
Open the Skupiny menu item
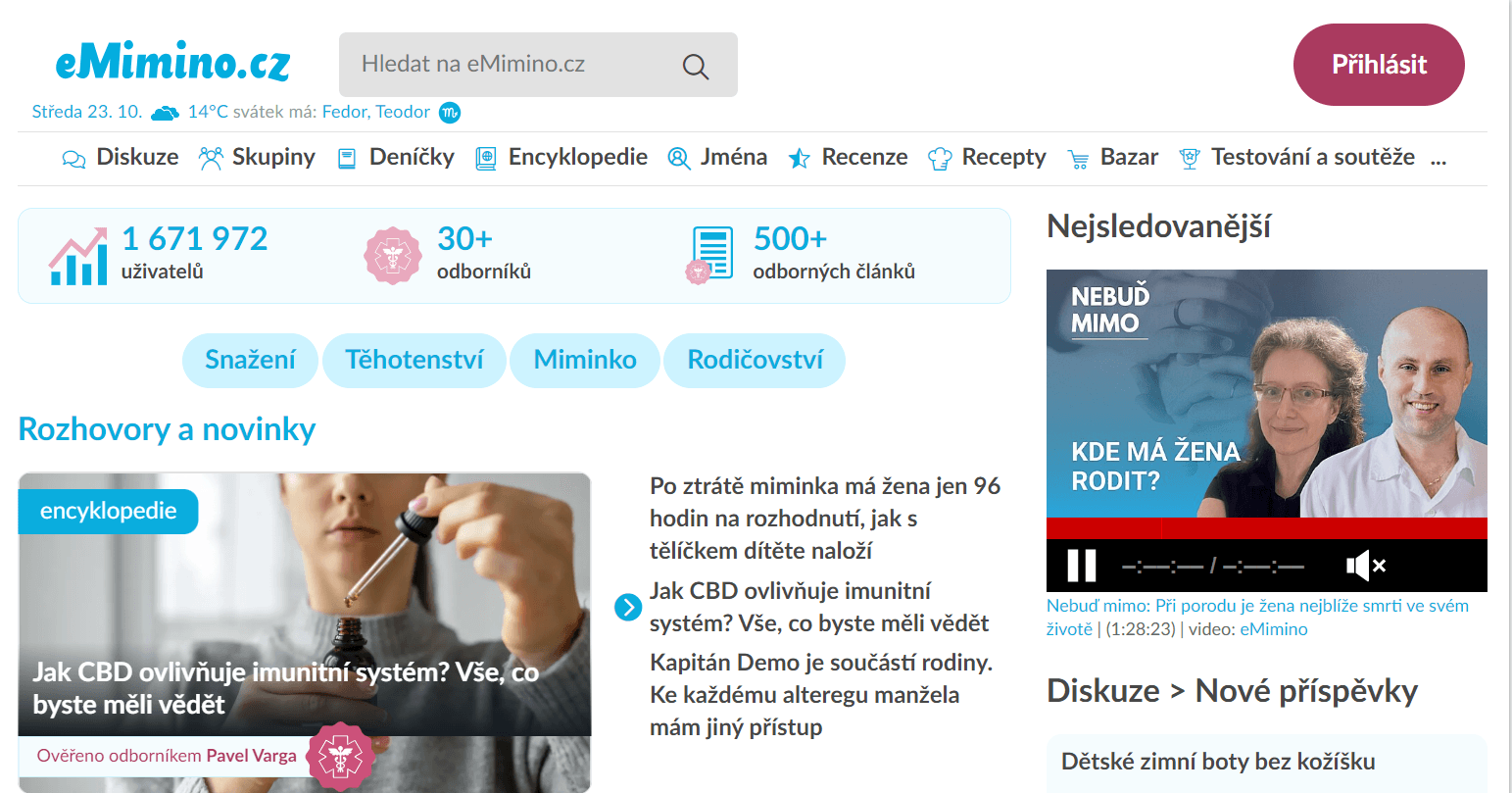tap(273, 158)
